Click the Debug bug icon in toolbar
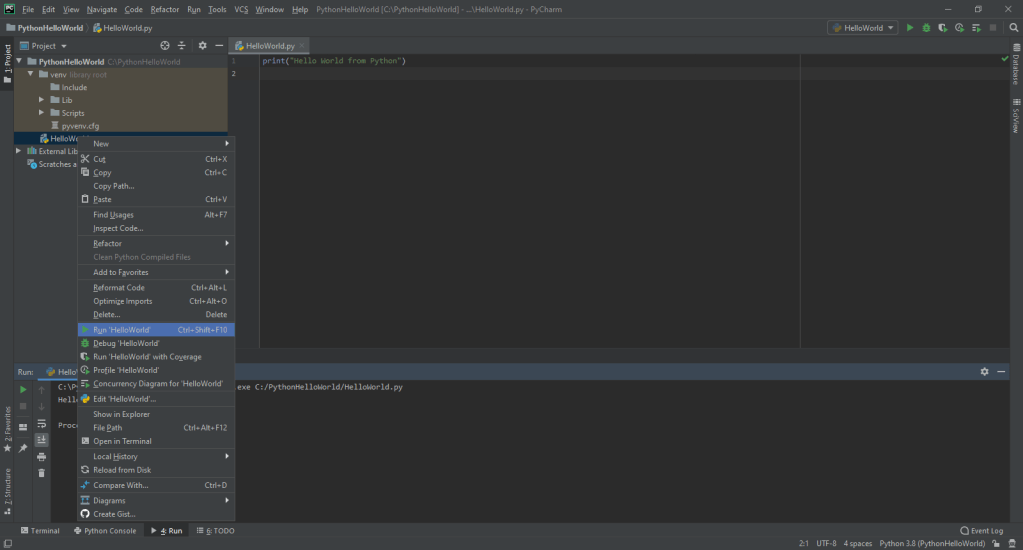Screen dimensions: 1023x550 tap(926, 28)
